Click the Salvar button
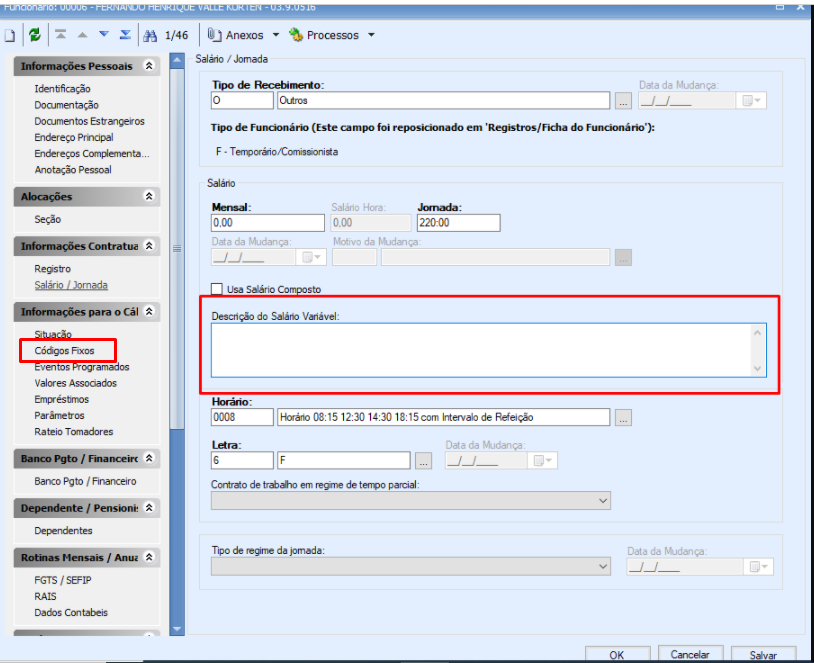 coord(763,655)
